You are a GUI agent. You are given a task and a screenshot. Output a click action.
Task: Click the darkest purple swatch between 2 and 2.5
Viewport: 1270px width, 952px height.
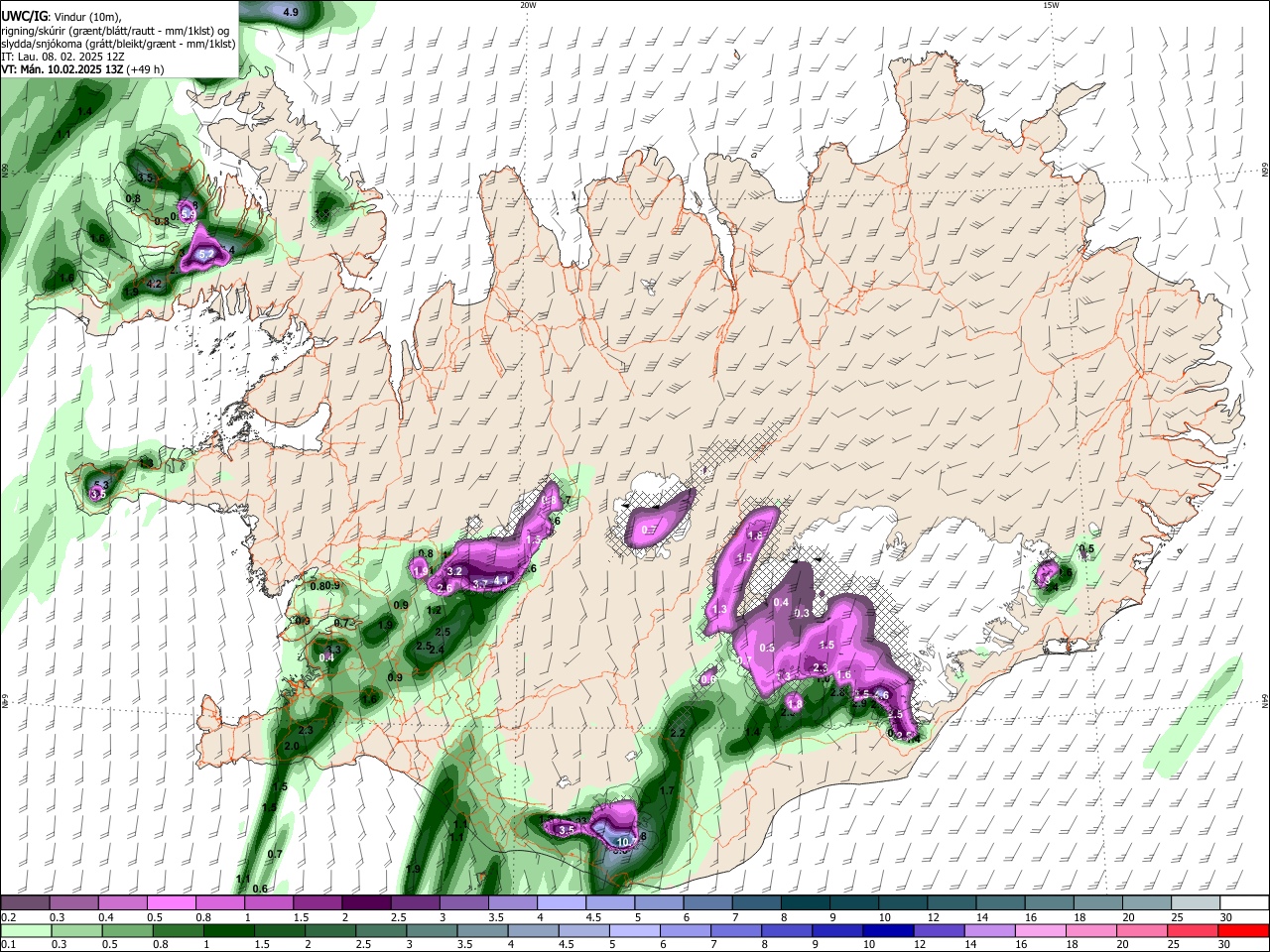[366, 903]
